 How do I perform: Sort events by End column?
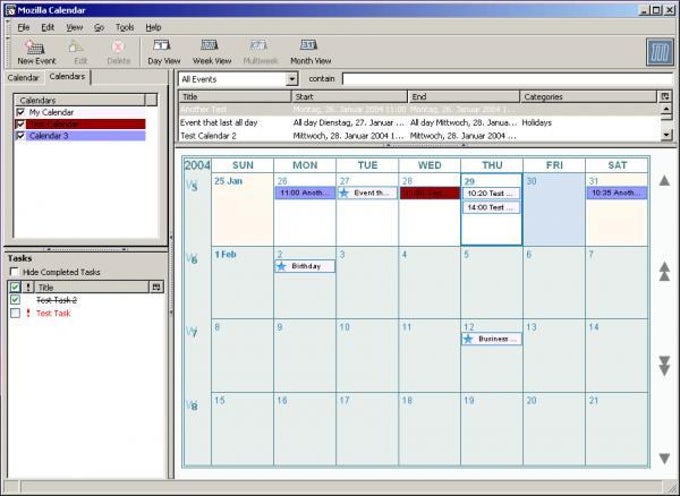tap(464, 97)
